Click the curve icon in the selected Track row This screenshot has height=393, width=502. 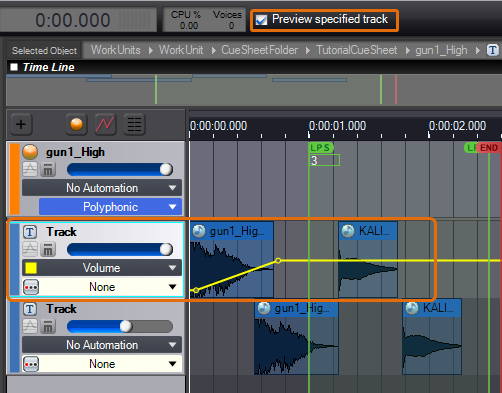click(x=30, y=249)
